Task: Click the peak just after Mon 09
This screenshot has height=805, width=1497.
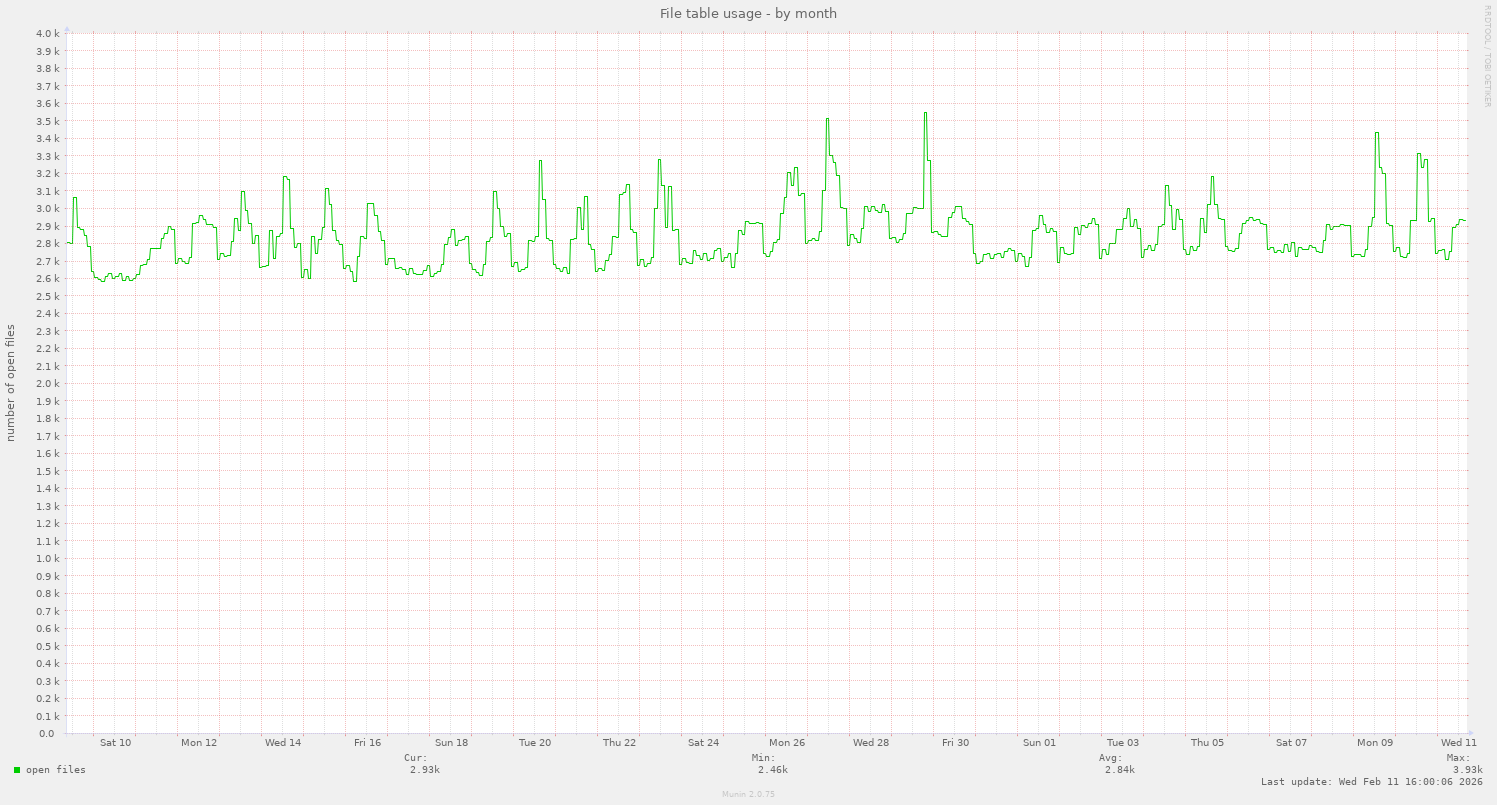Action: (x=1378, y=133)
